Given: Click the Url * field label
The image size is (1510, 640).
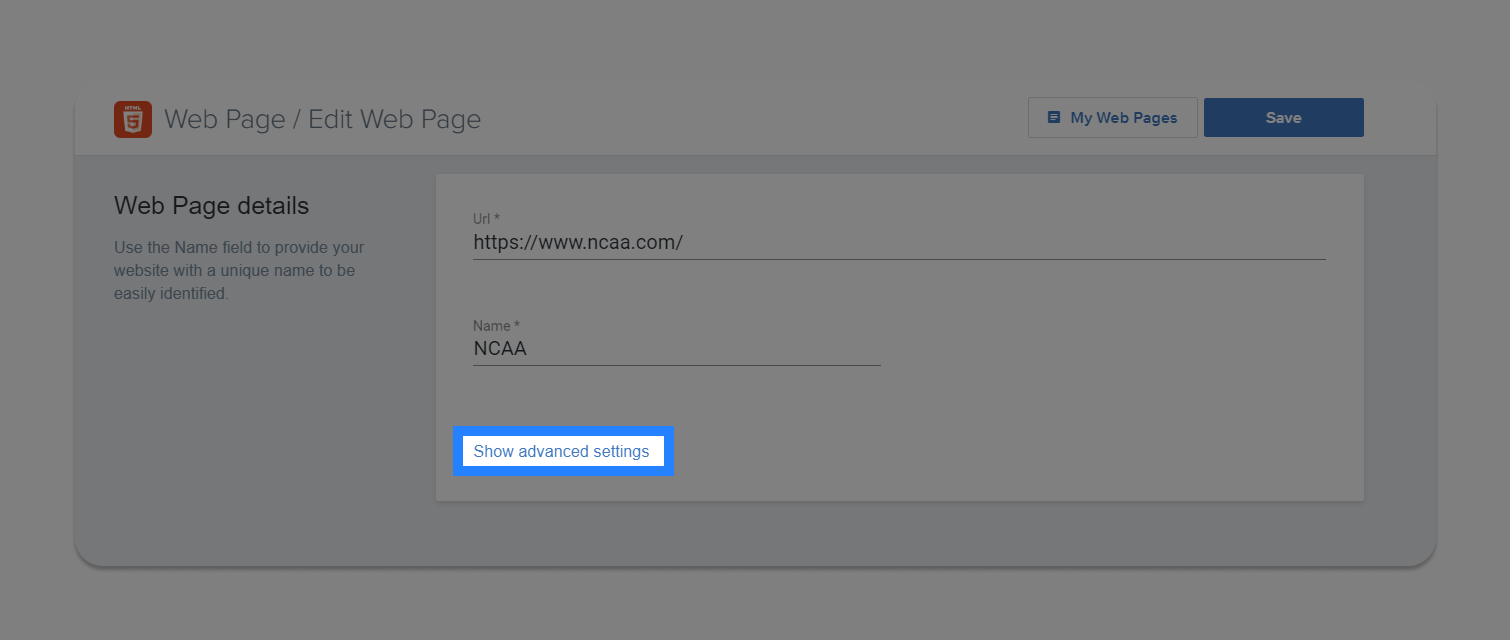Looking at the screenshot, I should (486, 218).
